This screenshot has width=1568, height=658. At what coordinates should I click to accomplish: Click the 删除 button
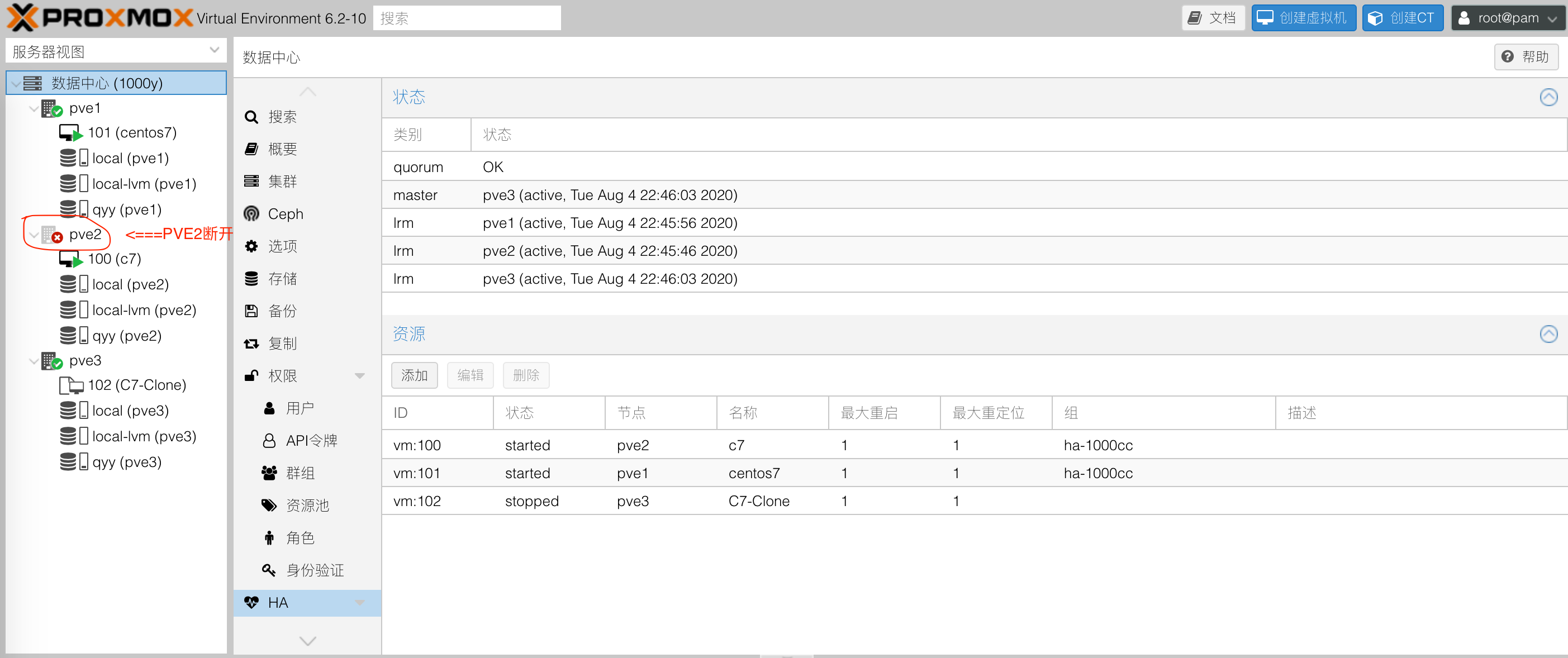(526, 375)
